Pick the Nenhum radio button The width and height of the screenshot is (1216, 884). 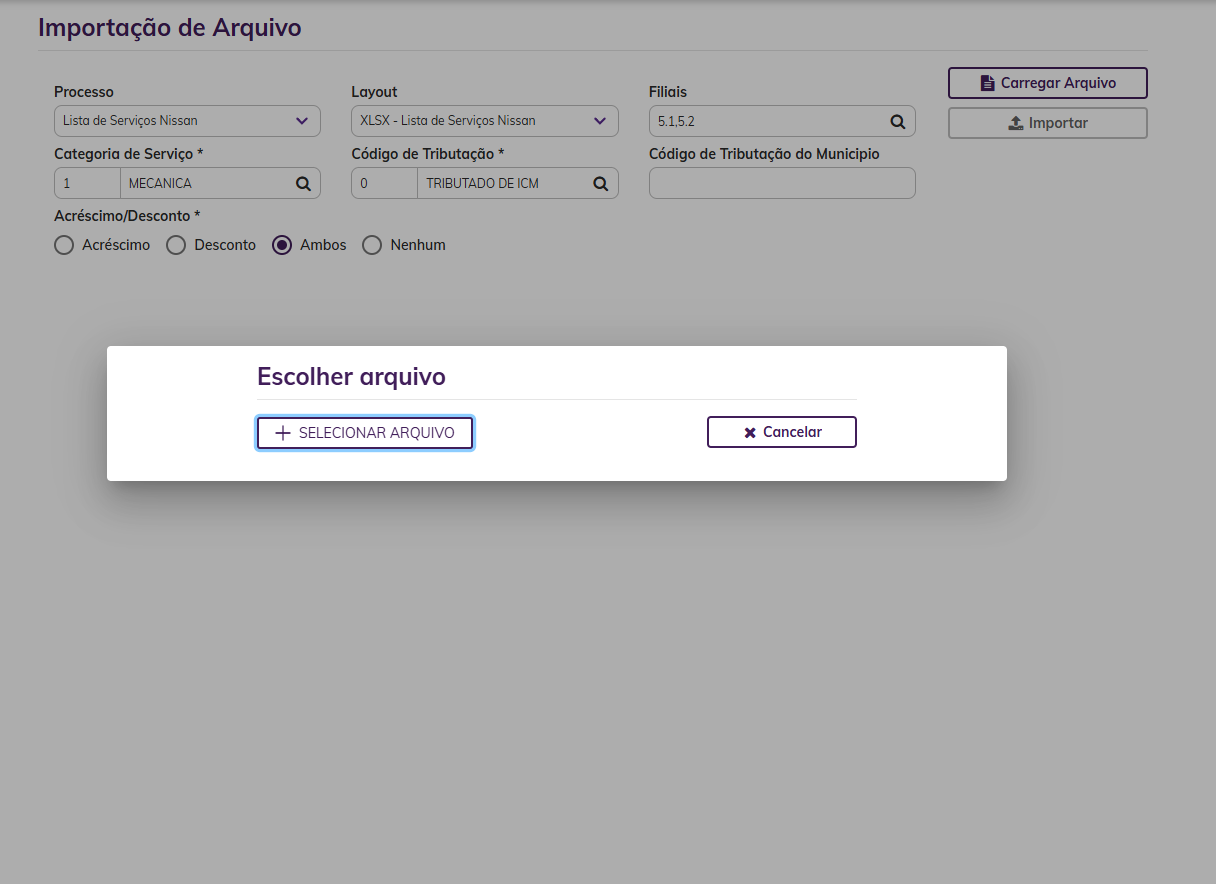tap(372, 245)
